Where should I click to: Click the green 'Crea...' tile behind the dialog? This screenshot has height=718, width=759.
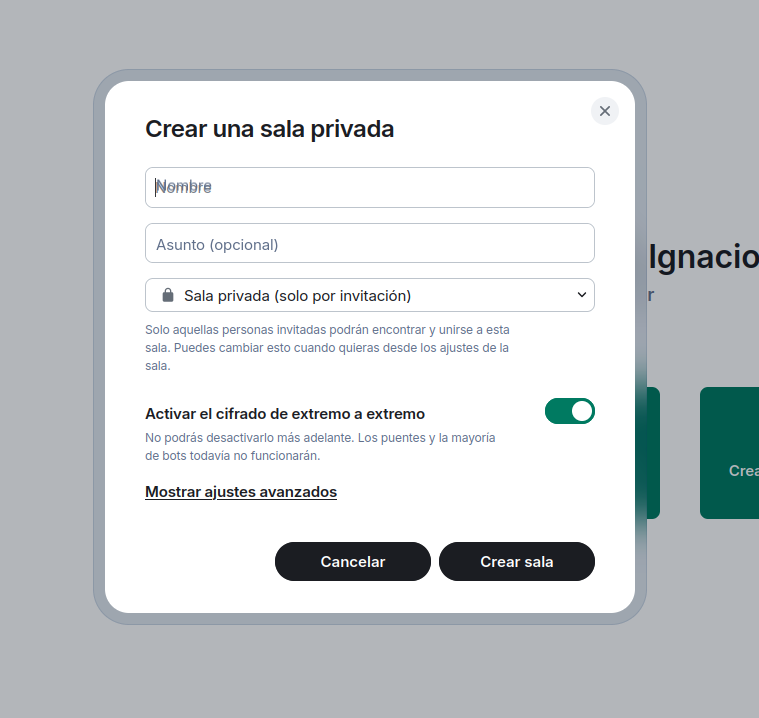[730, 453]
